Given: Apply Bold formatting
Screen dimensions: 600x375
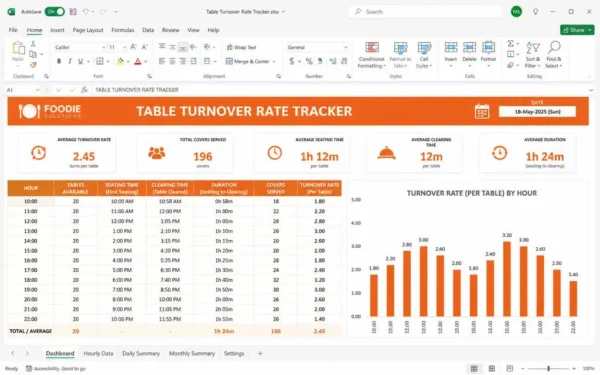Looking at the screenshot, I should pos(59,61).
